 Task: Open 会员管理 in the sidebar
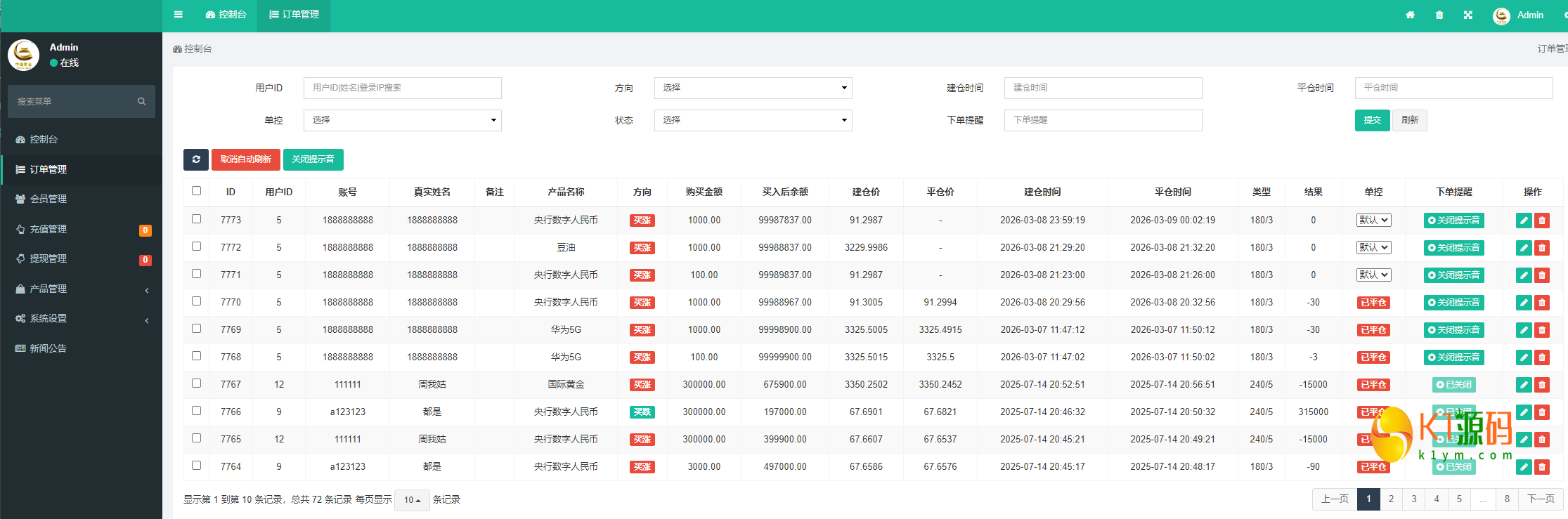(81, 199)
